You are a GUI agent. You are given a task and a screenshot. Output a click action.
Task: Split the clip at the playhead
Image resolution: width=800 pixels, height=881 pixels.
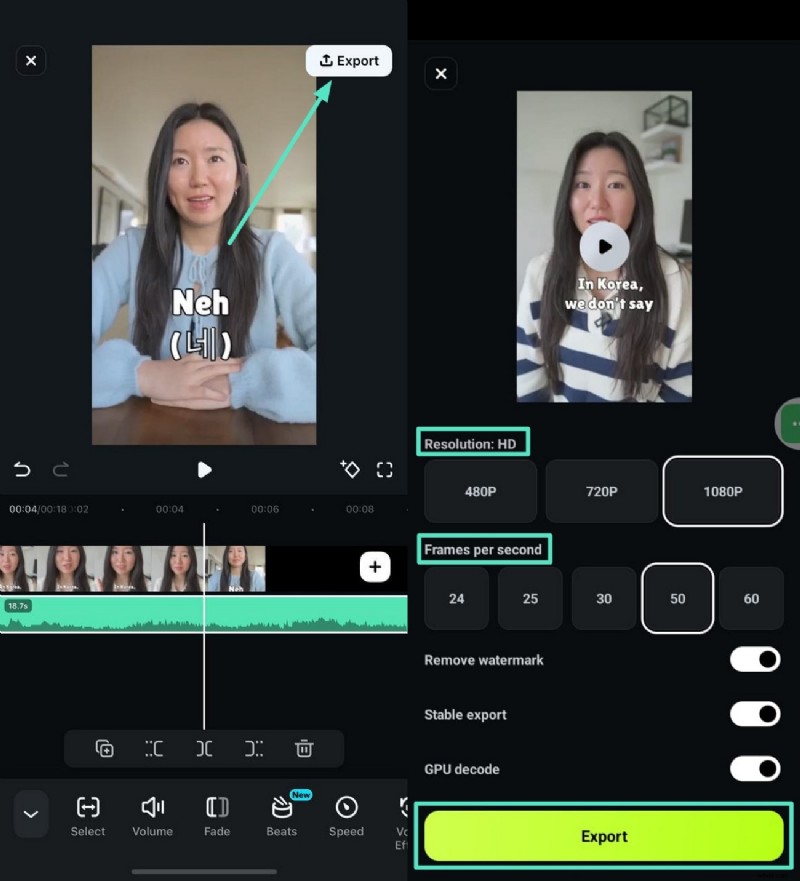[203, 748]
